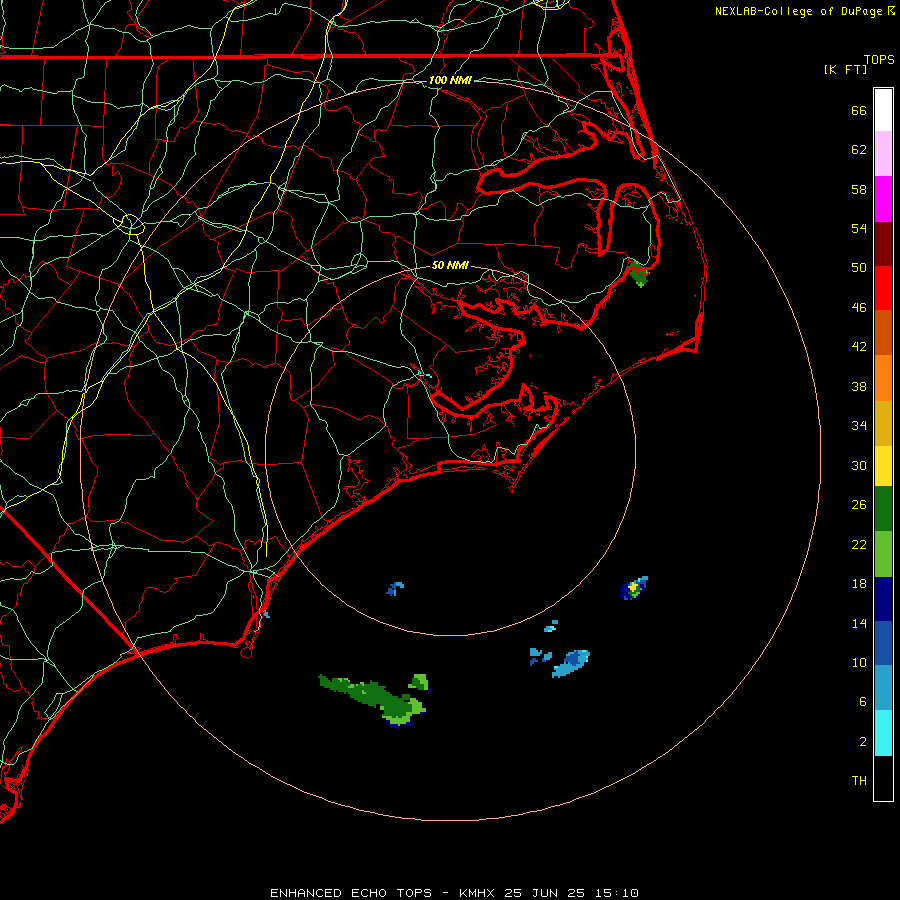Screen dimensions: 900x900
Task: Click the gold 38 kft legend swatch
Action: pyautogui.click(x=883, y=423)
